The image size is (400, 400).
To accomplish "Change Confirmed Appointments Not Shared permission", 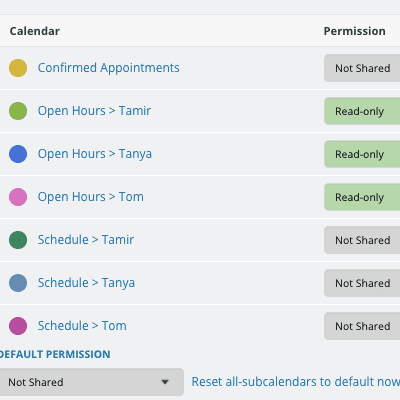I will pos(362,68).
